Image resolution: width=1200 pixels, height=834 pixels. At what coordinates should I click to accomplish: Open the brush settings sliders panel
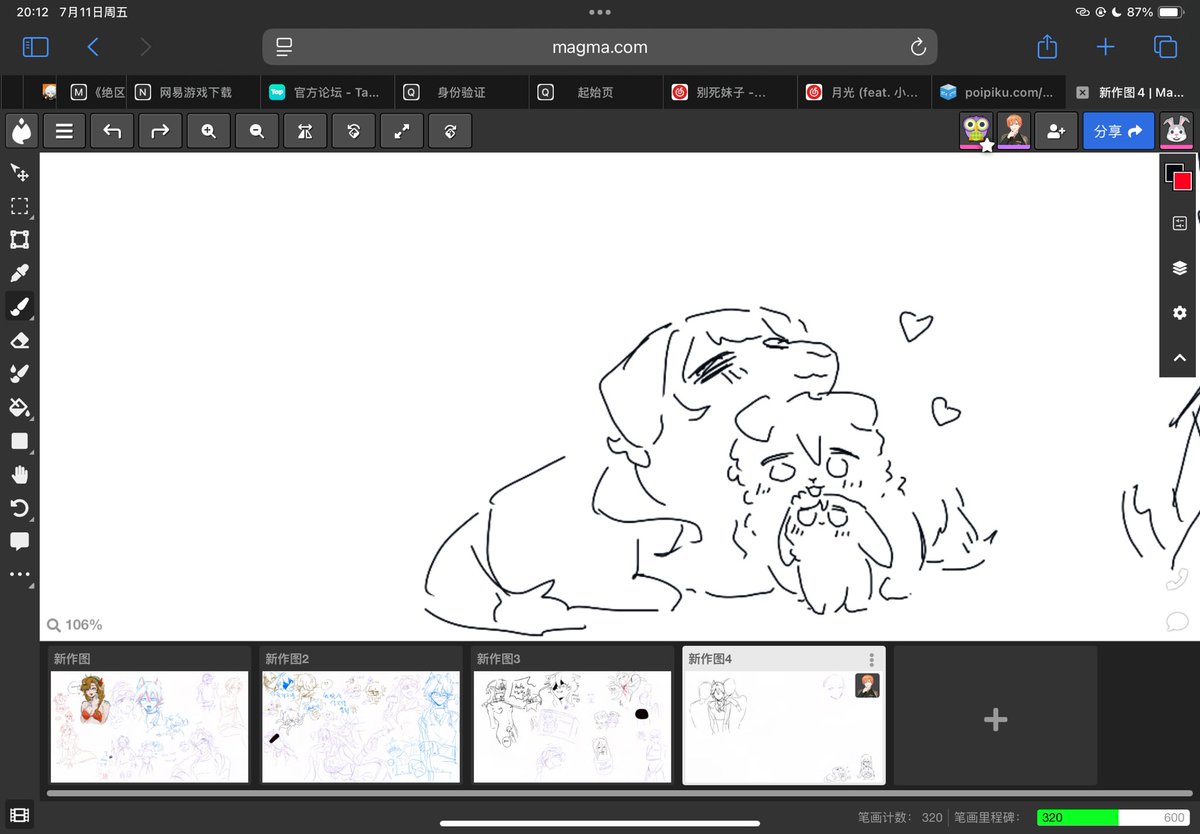point(1179,223)
